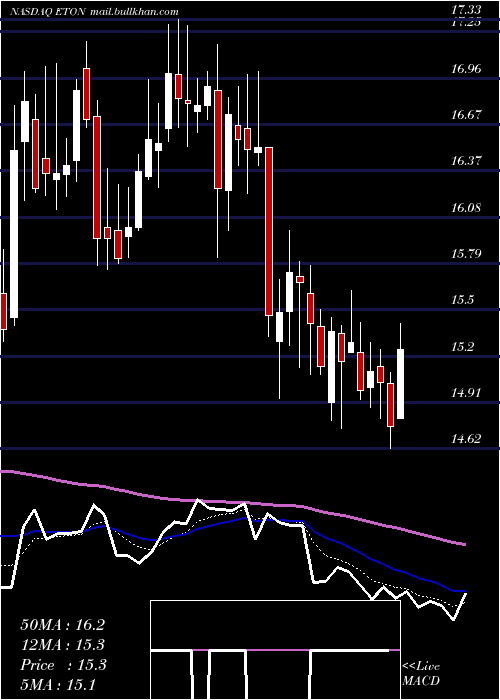Click the 5MA : 15.1 readout
Screen dimensions: 500x700
pos(58,684)
